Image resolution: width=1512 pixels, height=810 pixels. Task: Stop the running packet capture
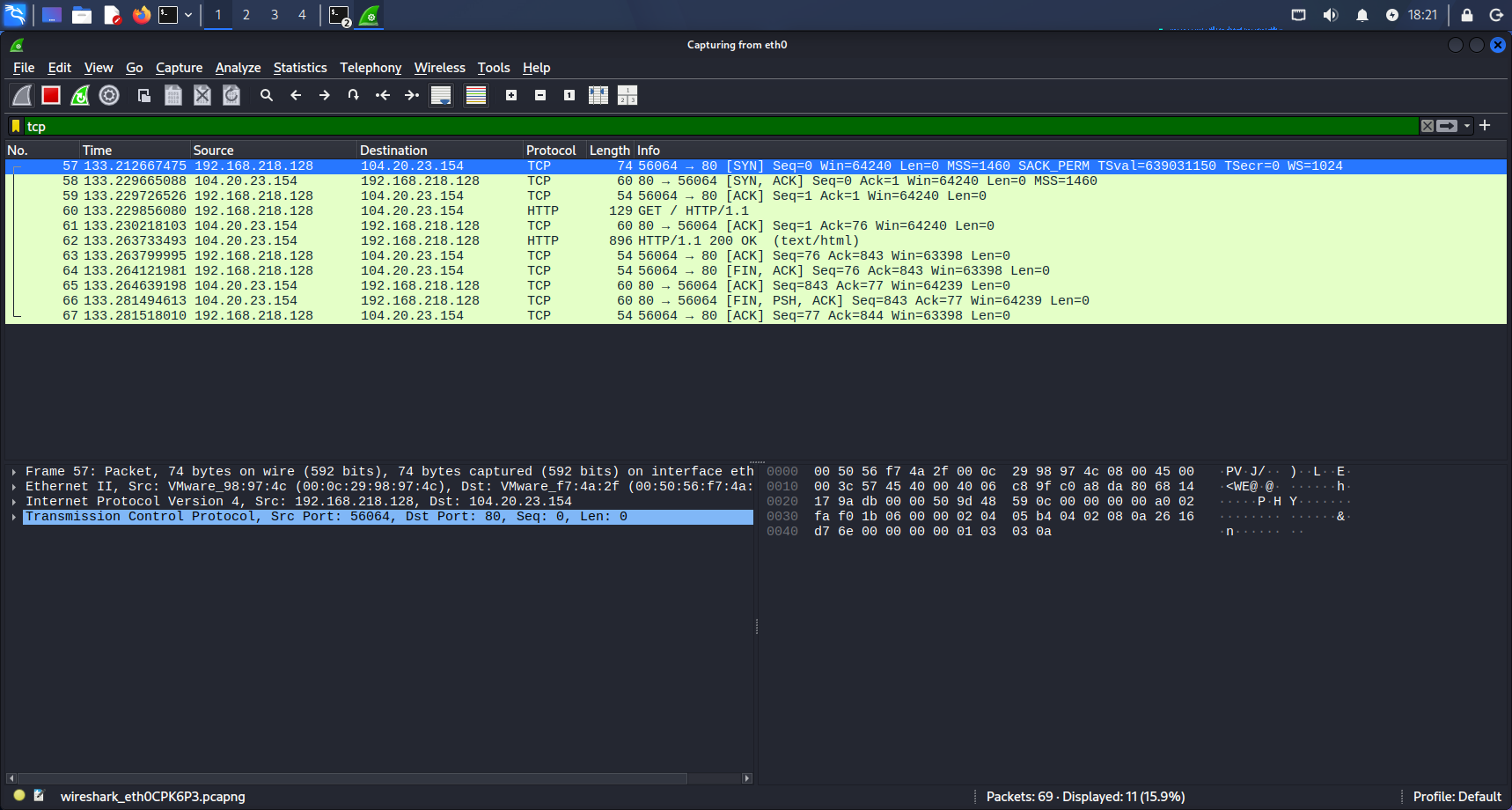tap(51, 95)
